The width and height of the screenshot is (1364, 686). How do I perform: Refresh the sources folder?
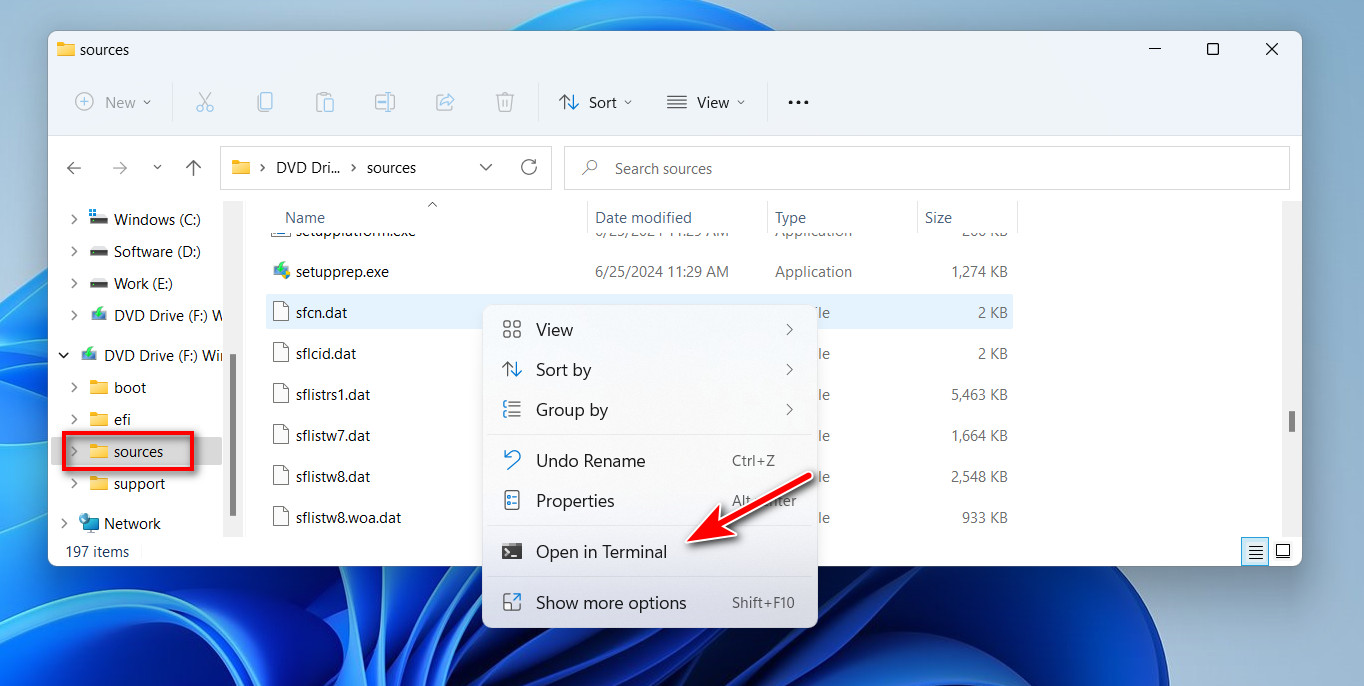tap(529, 167)
